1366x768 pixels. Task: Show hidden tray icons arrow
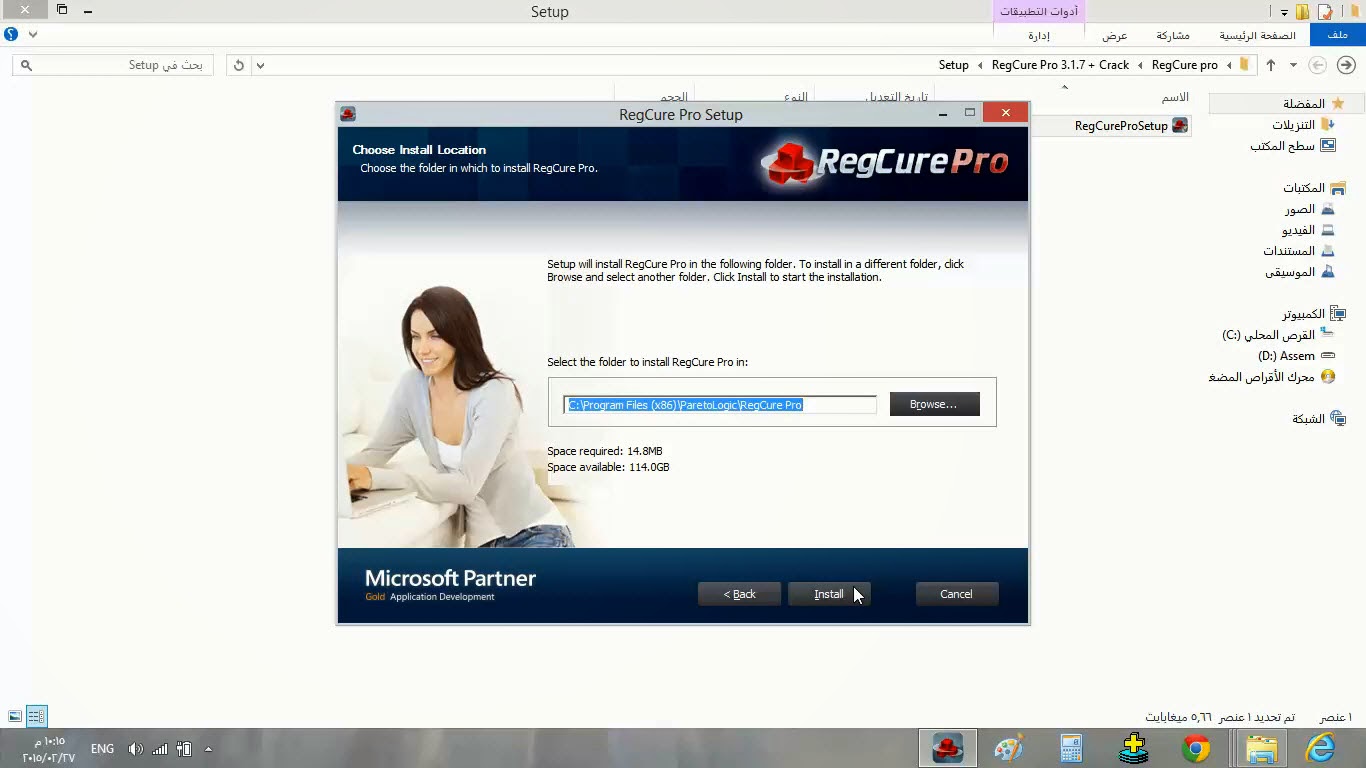(x=208, y=748)
